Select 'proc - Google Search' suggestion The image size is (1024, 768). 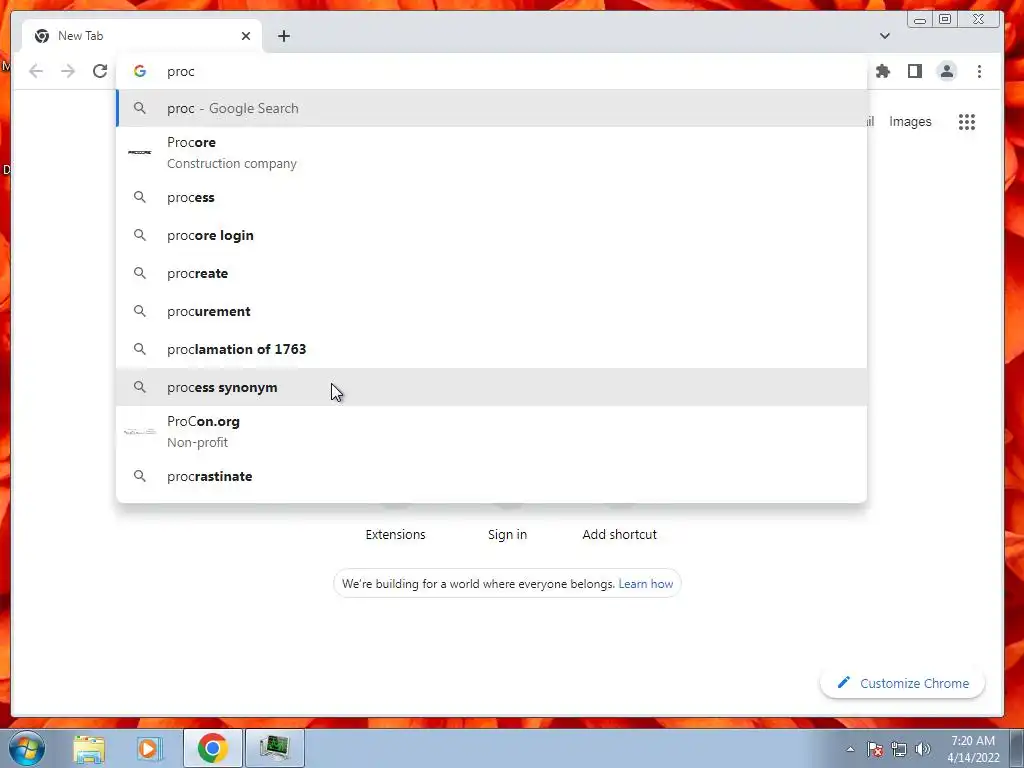coord(492,108)
